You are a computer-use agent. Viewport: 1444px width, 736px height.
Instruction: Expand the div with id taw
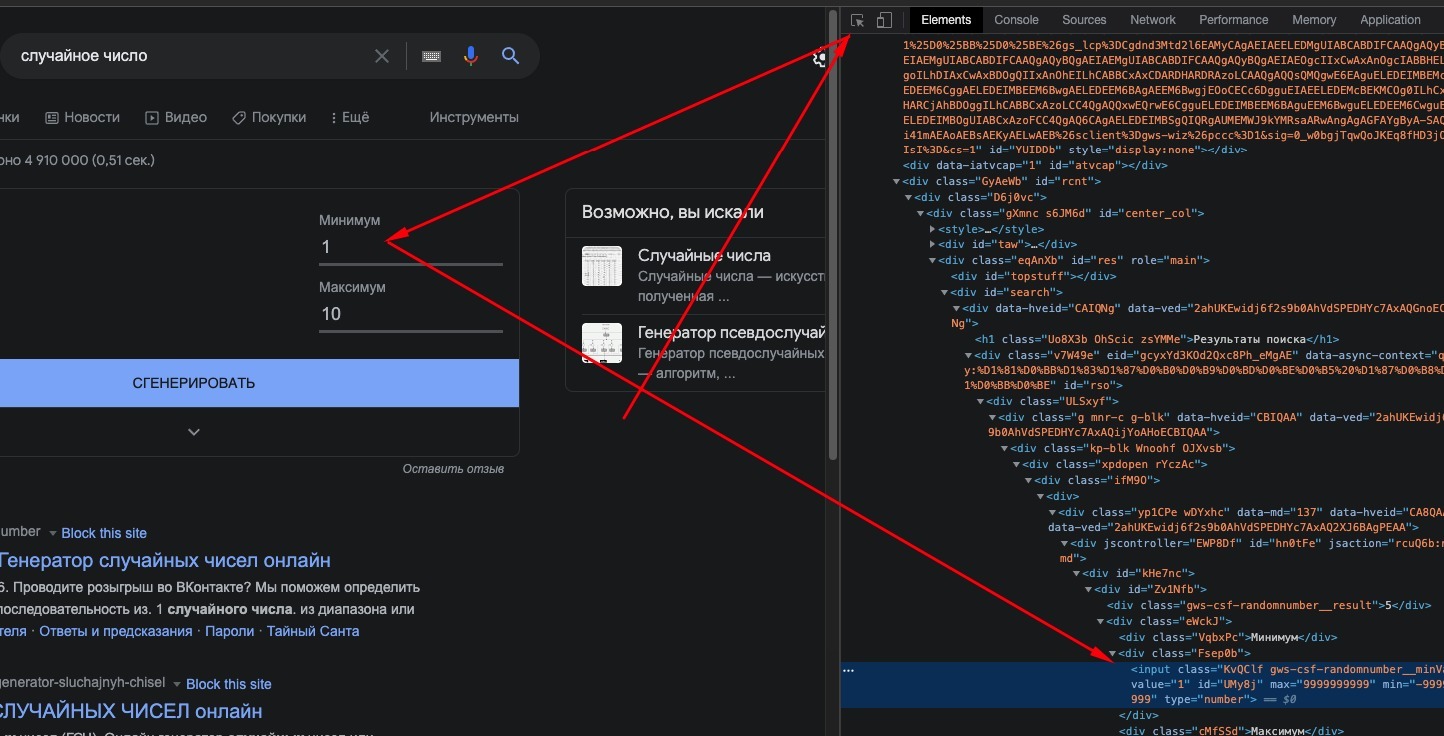[x=932, y=244]
